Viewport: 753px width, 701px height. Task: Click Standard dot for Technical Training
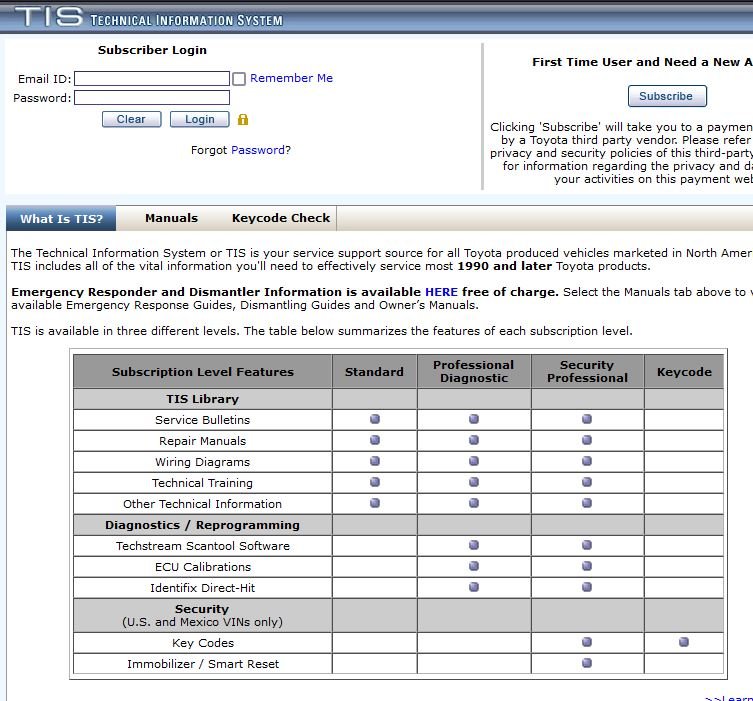click(x=375, y=482)
